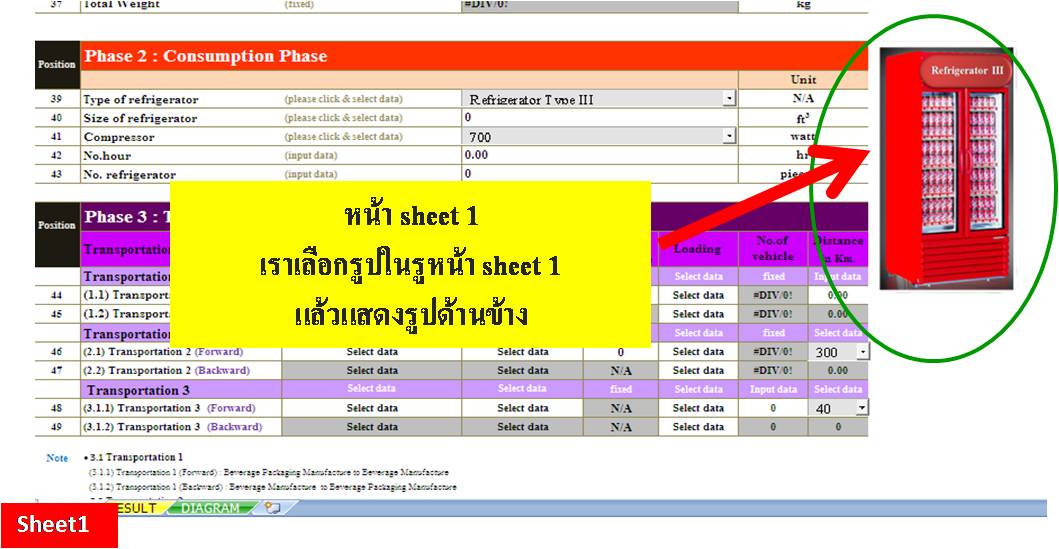Open the refrigerator type dropdown arrow

click(729, 99)
